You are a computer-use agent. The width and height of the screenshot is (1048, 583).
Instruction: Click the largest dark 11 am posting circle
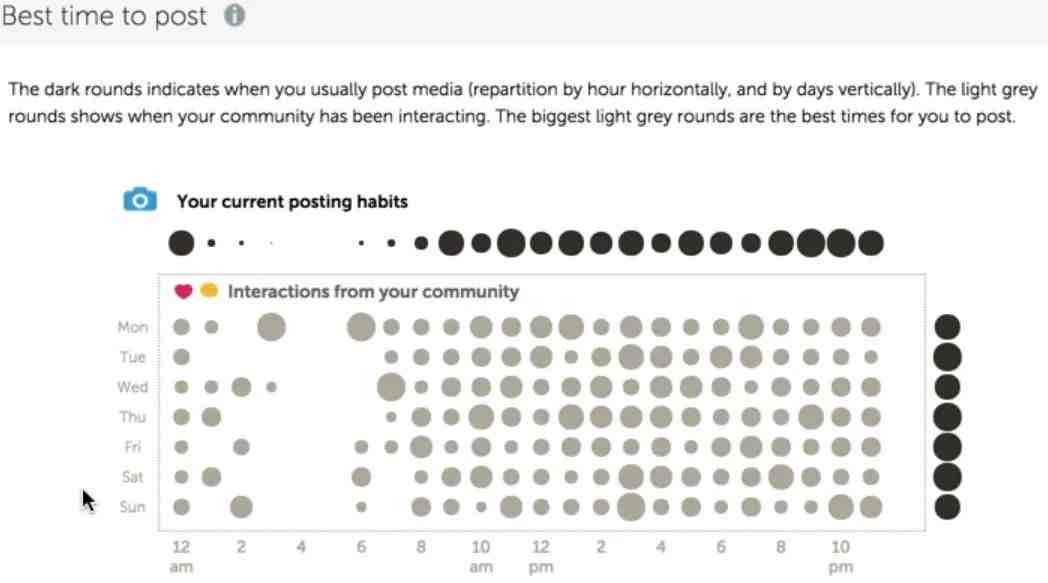[511, 243]
